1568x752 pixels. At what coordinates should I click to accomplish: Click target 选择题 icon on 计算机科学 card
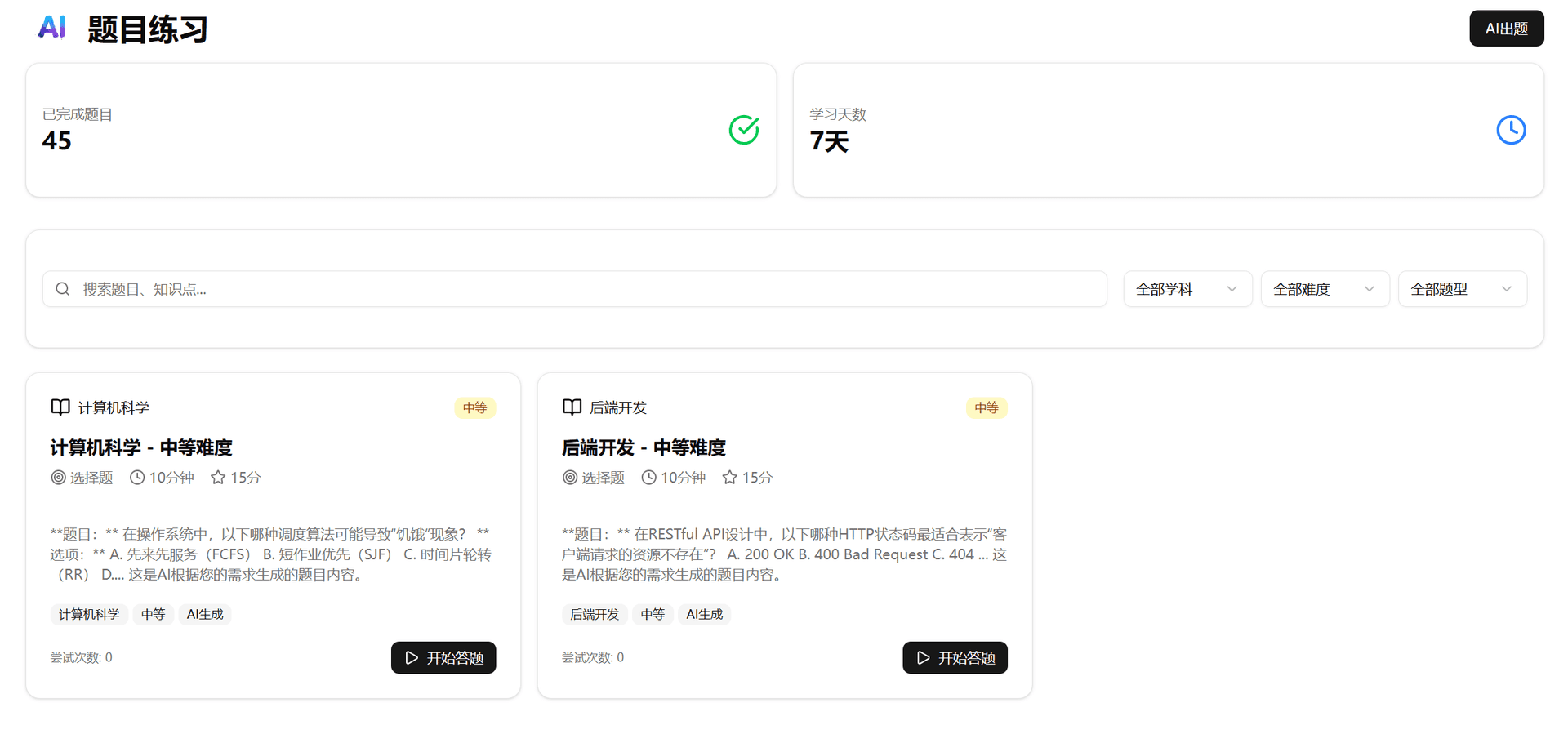click(59, 478)
